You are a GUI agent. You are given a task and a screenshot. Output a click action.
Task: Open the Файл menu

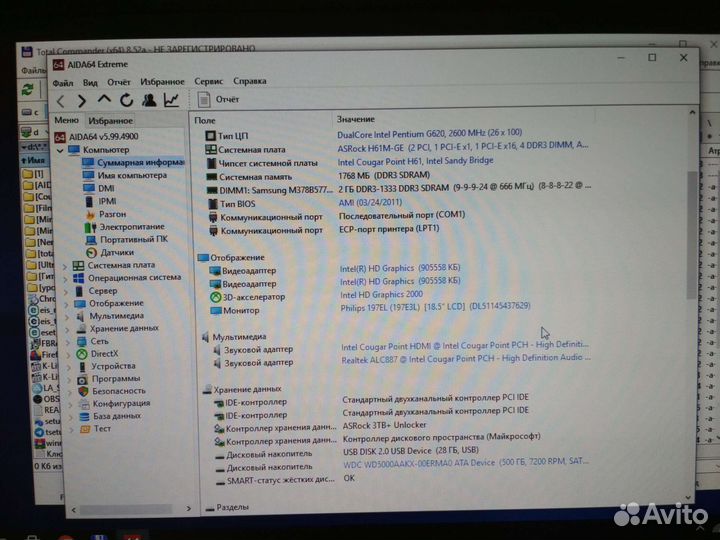click(63, 83)
